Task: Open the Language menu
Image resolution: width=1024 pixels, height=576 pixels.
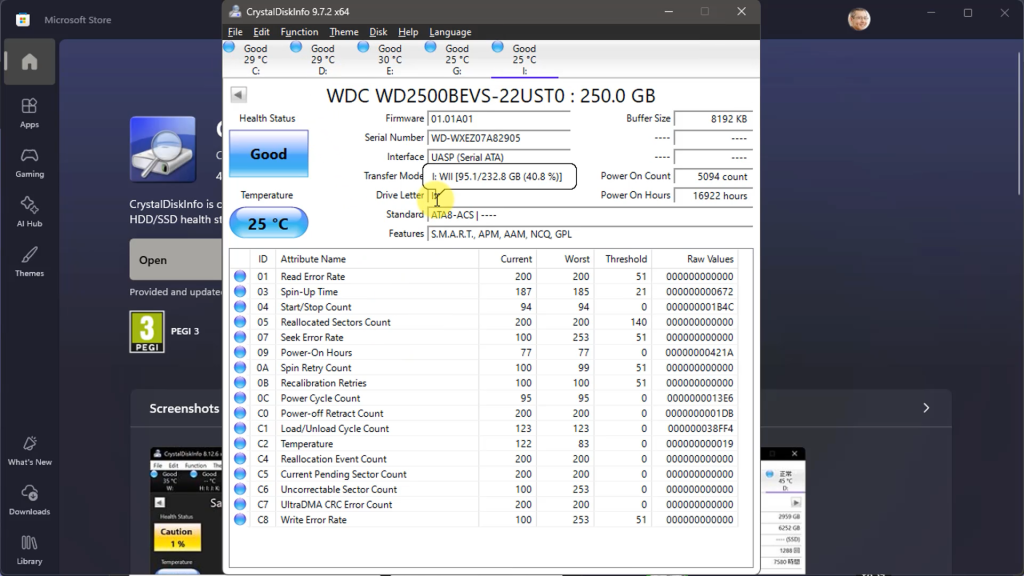Action: [450, 32]
